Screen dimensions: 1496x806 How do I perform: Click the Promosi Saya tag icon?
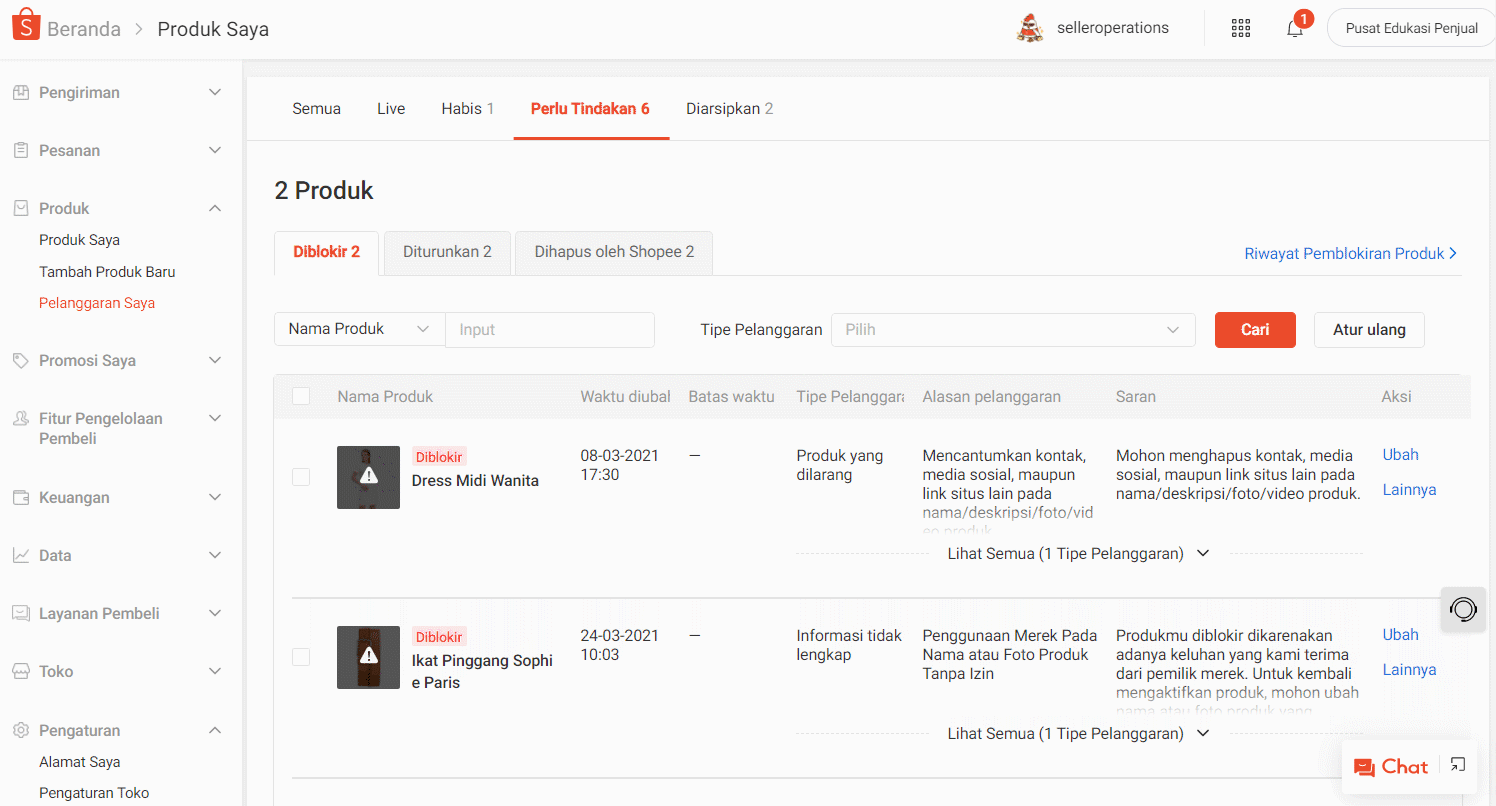click(x=22, y=360)
